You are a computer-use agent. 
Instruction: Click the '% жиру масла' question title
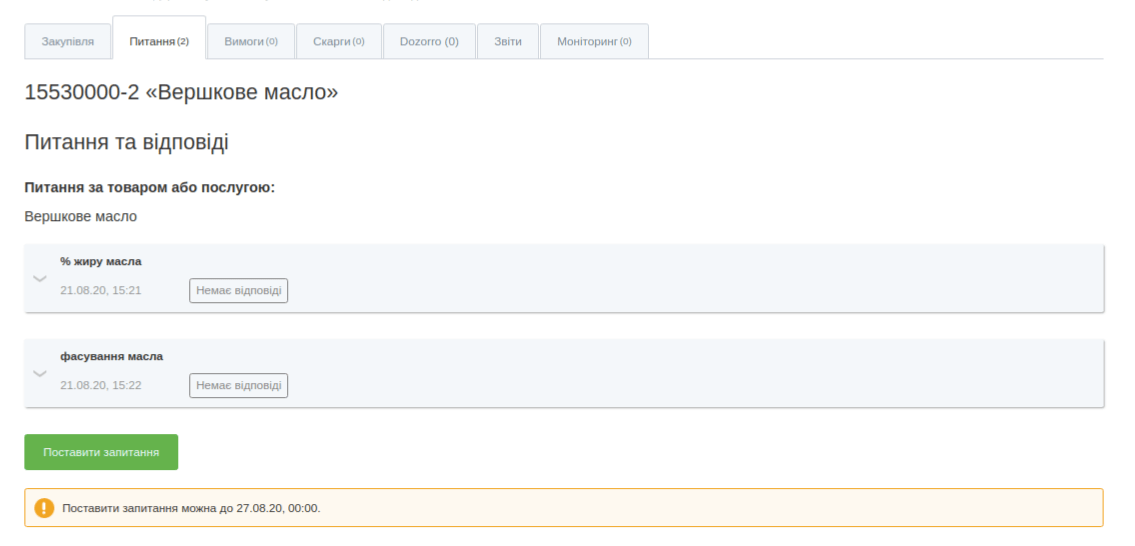[101, 262]
